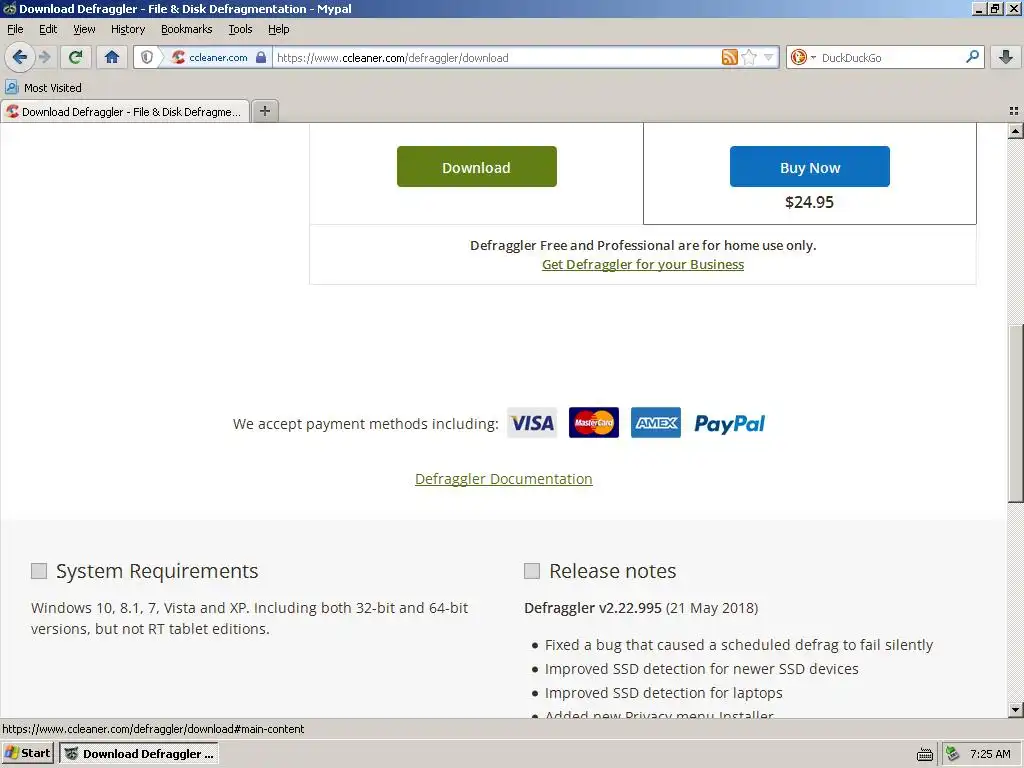Open the URL history dropdown arrow

pos(769,57)
